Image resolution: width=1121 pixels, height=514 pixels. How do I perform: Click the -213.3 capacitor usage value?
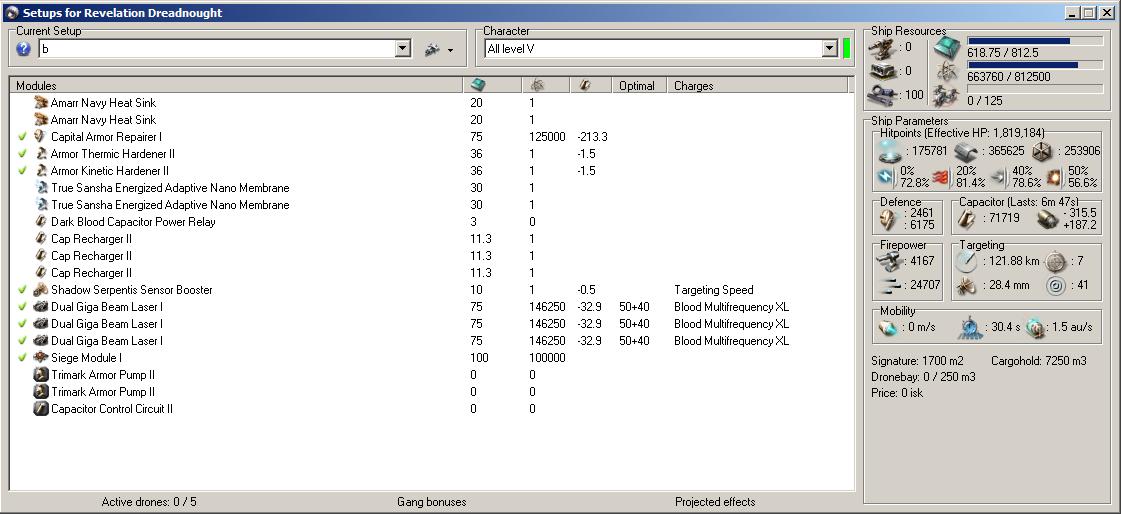(x=592, y=137)
